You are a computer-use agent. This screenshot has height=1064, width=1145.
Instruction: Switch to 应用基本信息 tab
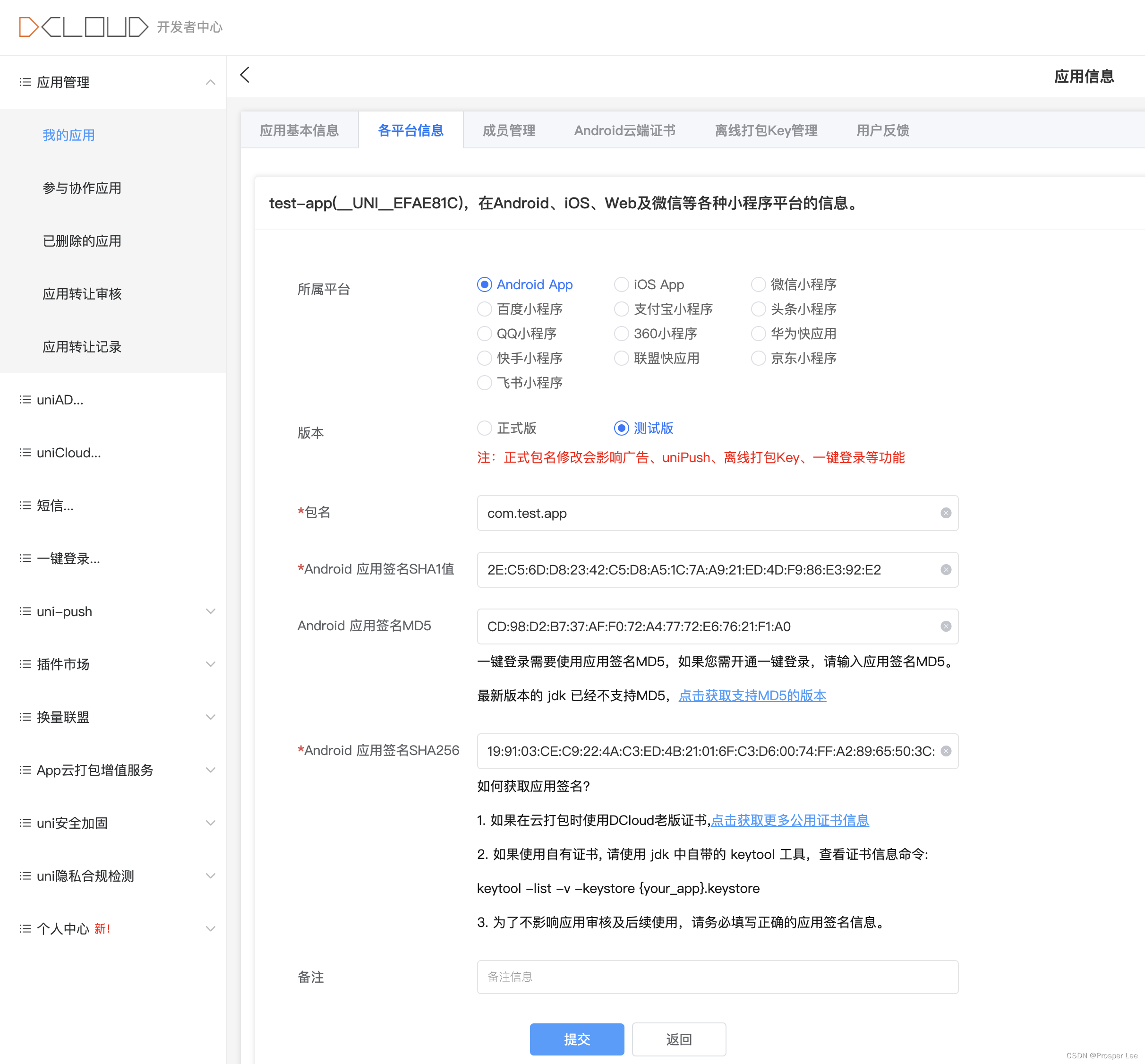(x=299, y=131)
